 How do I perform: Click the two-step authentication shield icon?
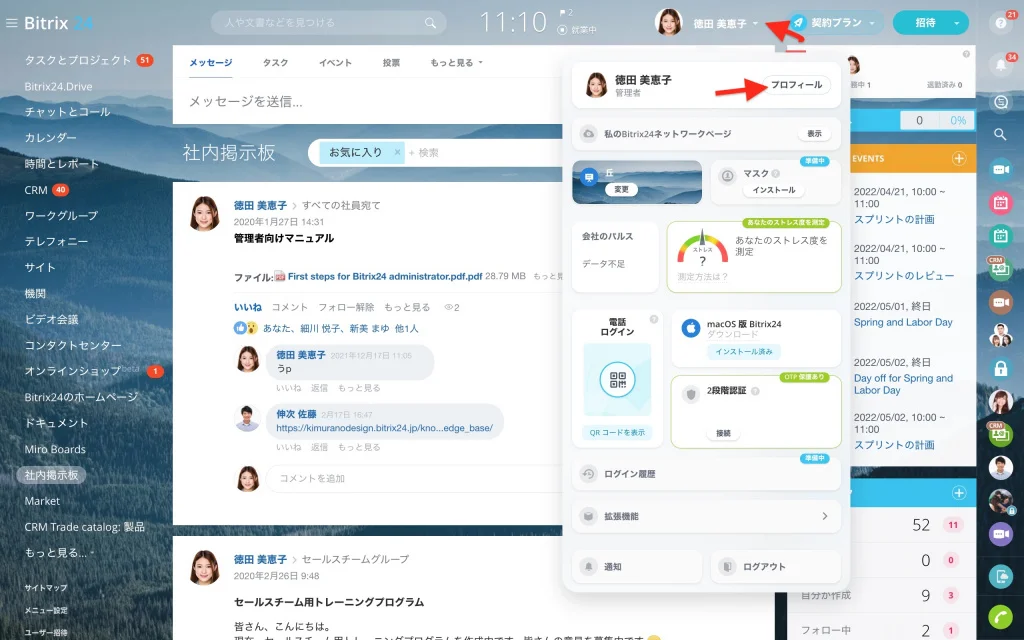point(690,394)
